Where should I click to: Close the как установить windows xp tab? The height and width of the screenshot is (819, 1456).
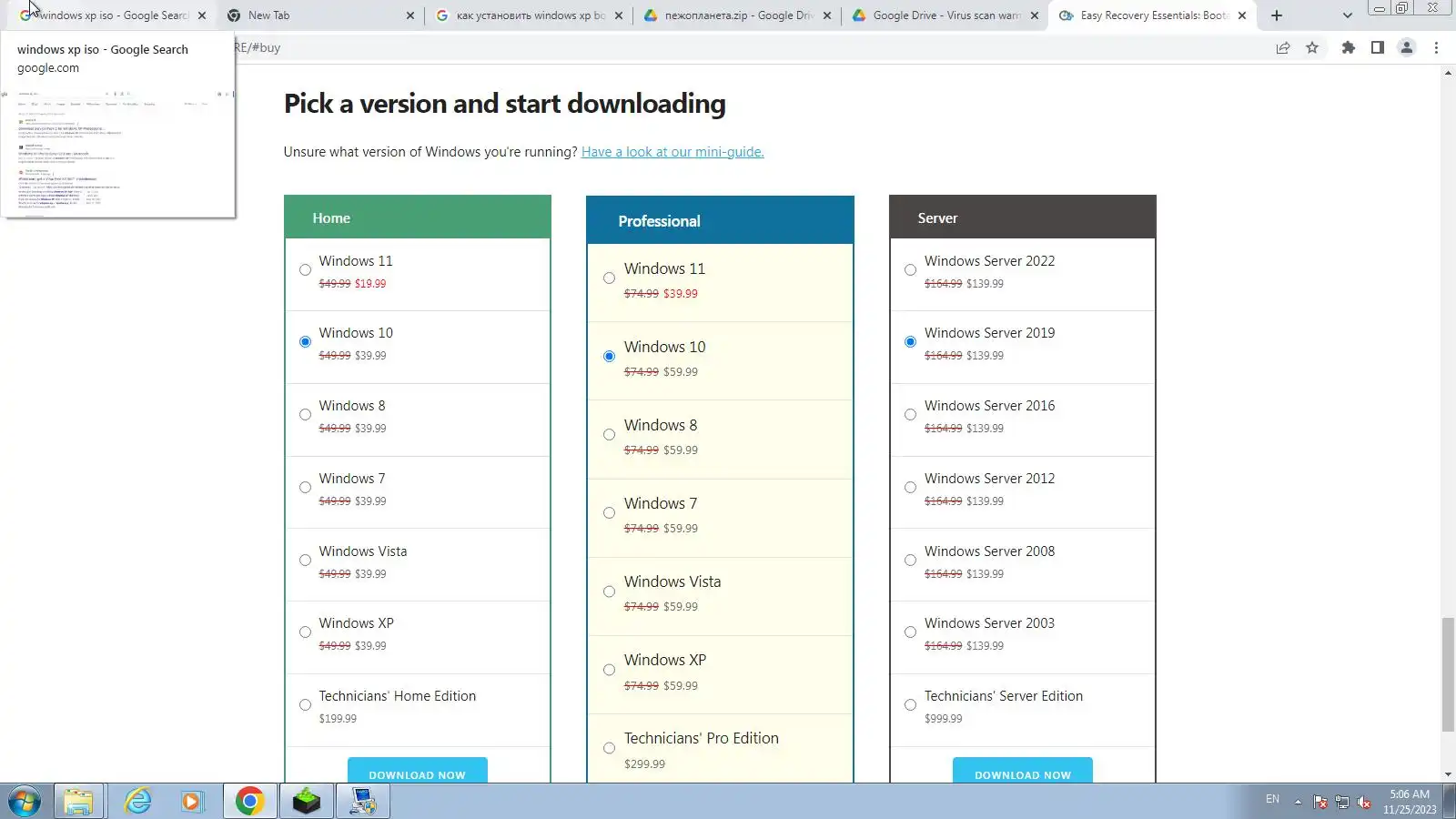tap(619, 15)
